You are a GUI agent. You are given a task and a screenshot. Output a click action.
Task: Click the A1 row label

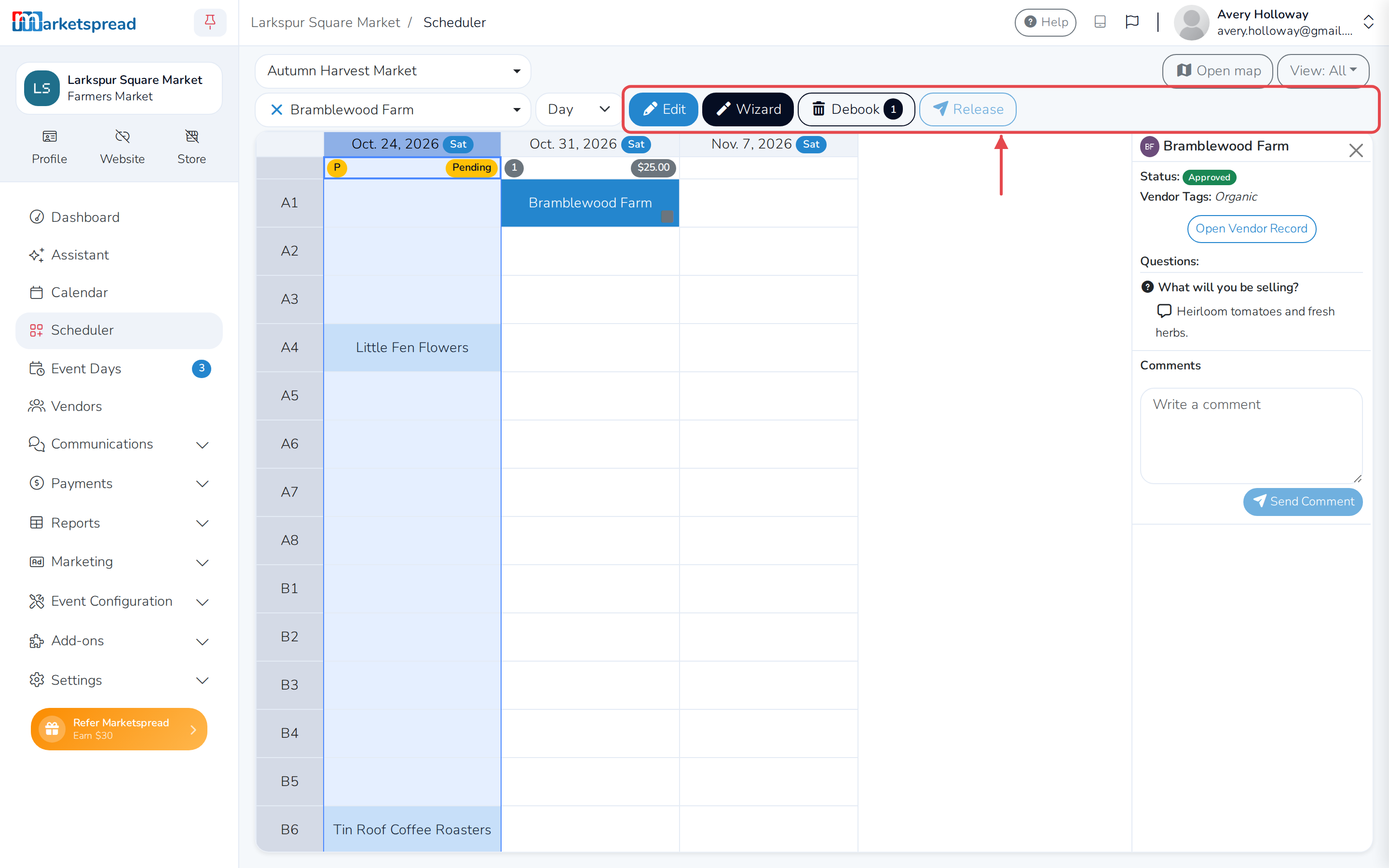290,203
